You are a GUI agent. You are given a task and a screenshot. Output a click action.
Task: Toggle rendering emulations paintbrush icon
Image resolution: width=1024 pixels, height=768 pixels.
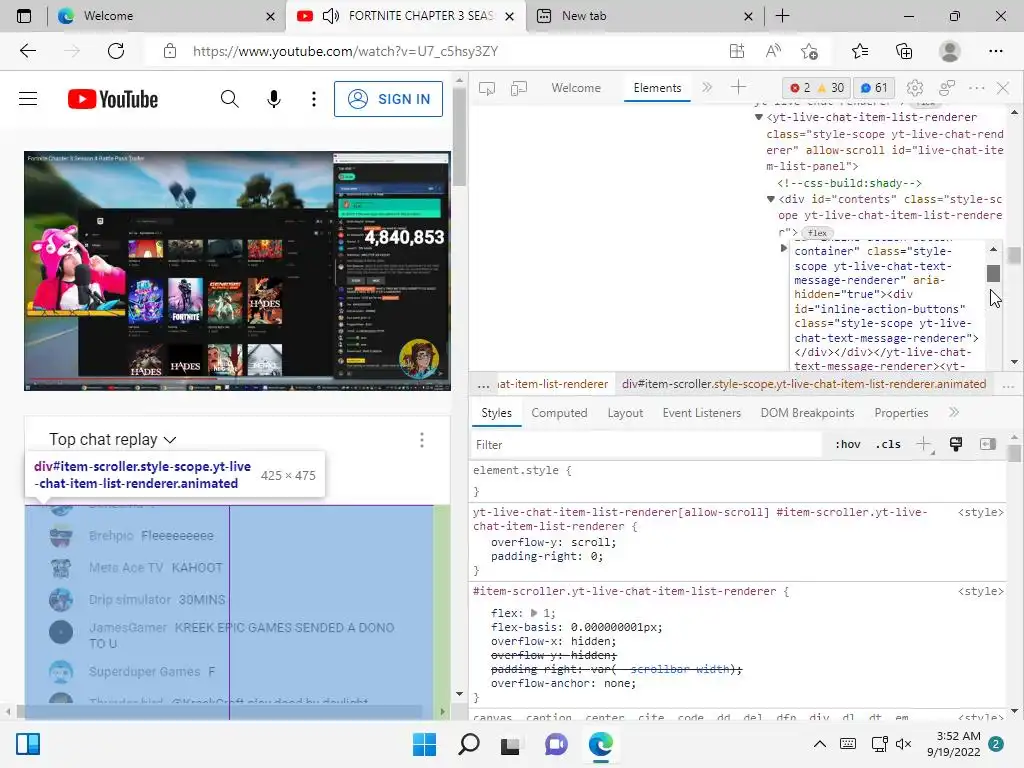[956, 445]
